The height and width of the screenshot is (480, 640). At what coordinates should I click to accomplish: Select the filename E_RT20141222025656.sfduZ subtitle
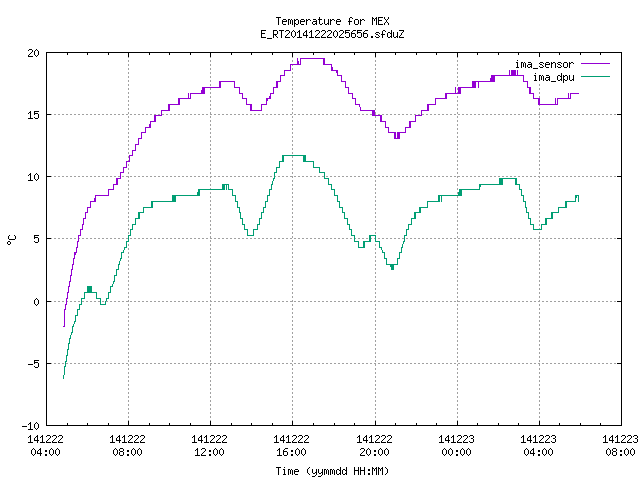click(x=332, y=34)
